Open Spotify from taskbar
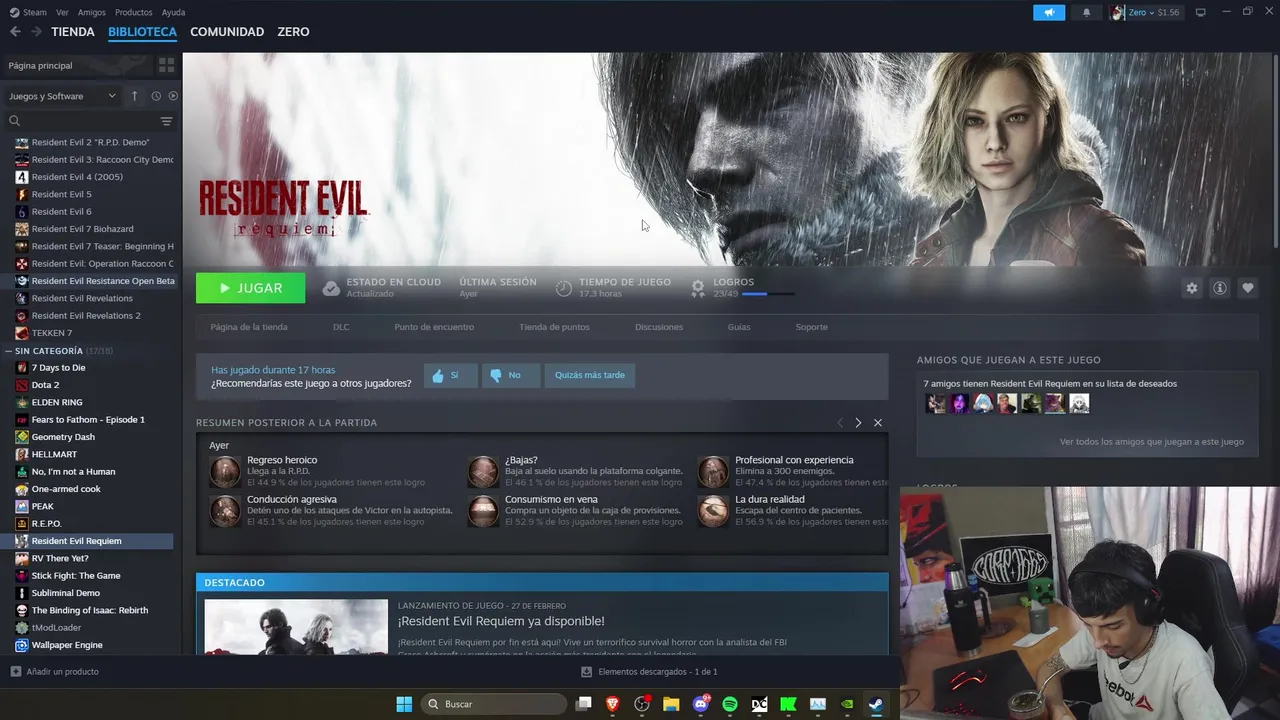This screenshot has width=1280, height=720. click(x=730, y=704)
